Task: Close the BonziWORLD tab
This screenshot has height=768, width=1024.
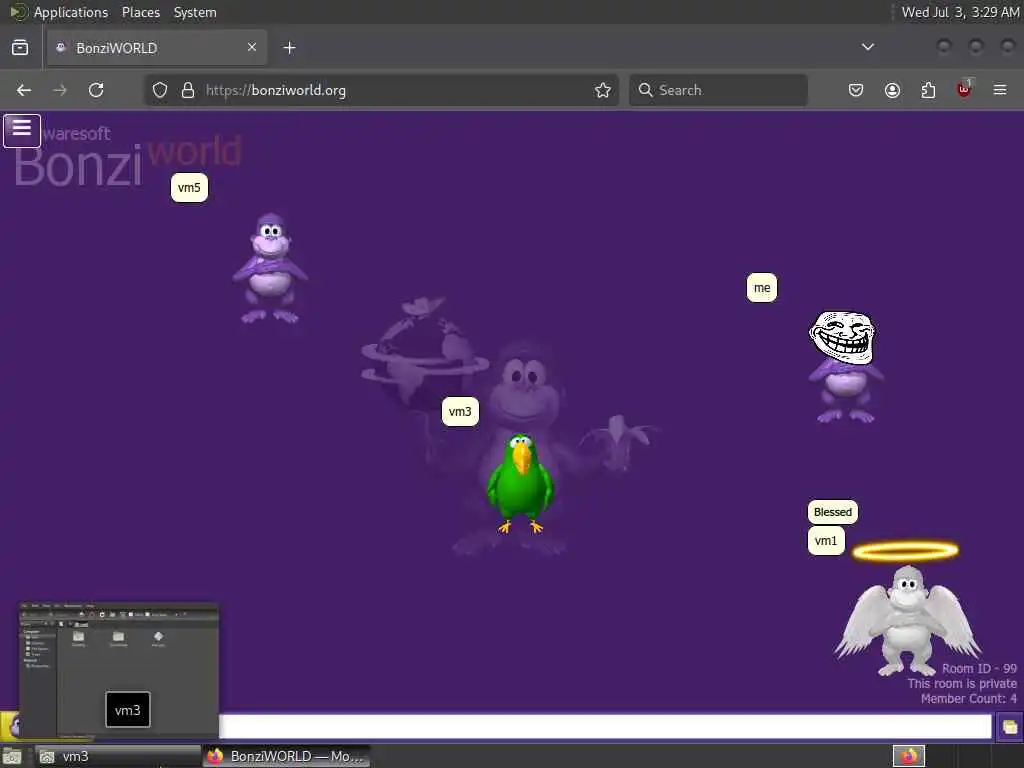Action: (252, 47)
